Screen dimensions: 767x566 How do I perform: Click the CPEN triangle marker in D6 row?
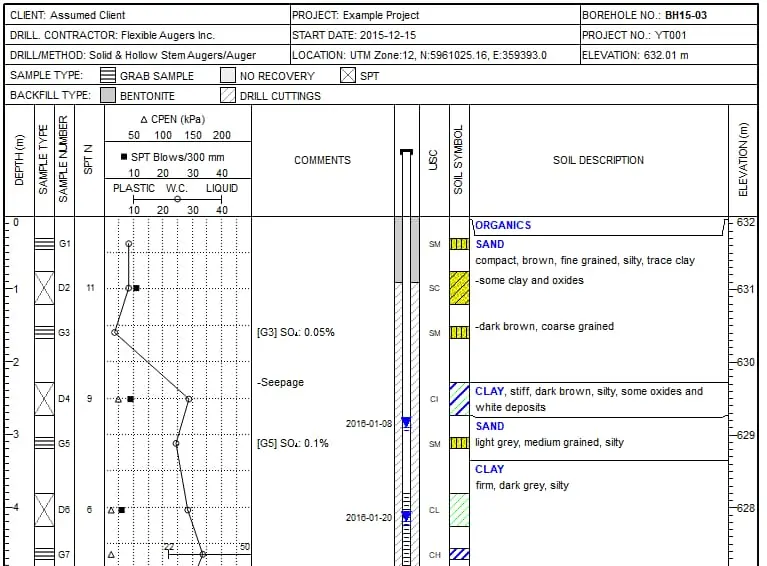[x=111, y=510]
